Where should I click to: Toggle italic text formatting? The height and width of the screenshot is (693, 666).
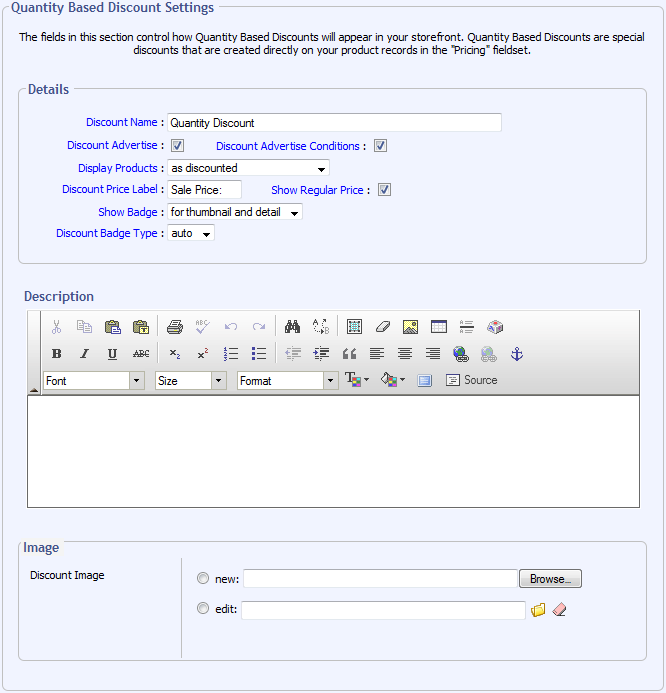85,354
